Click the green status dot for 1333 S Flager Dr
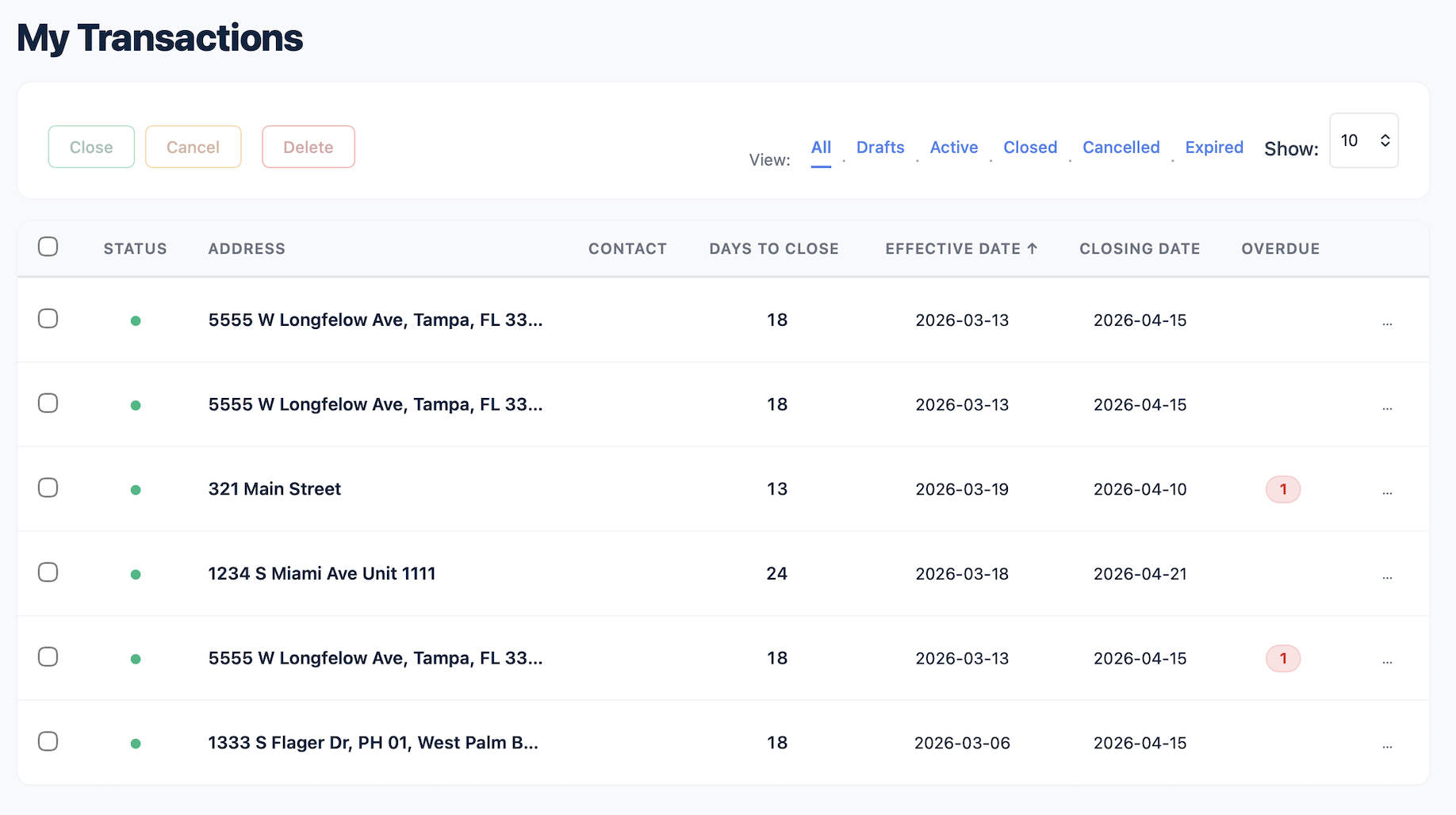This screenshot has height=815, width=1456. coord(136,744)
